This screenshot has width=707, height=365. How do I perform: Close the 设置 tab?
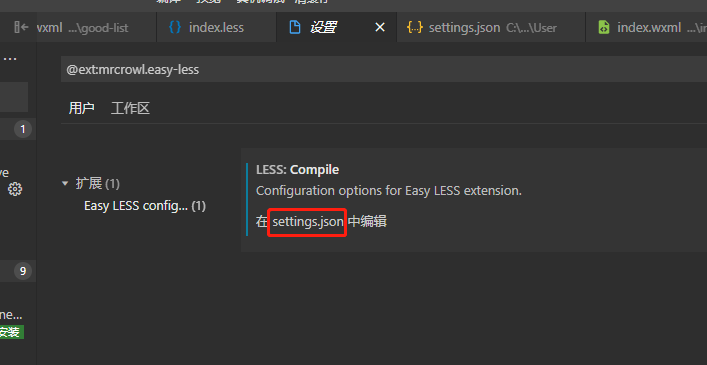(x=380, y=27)
